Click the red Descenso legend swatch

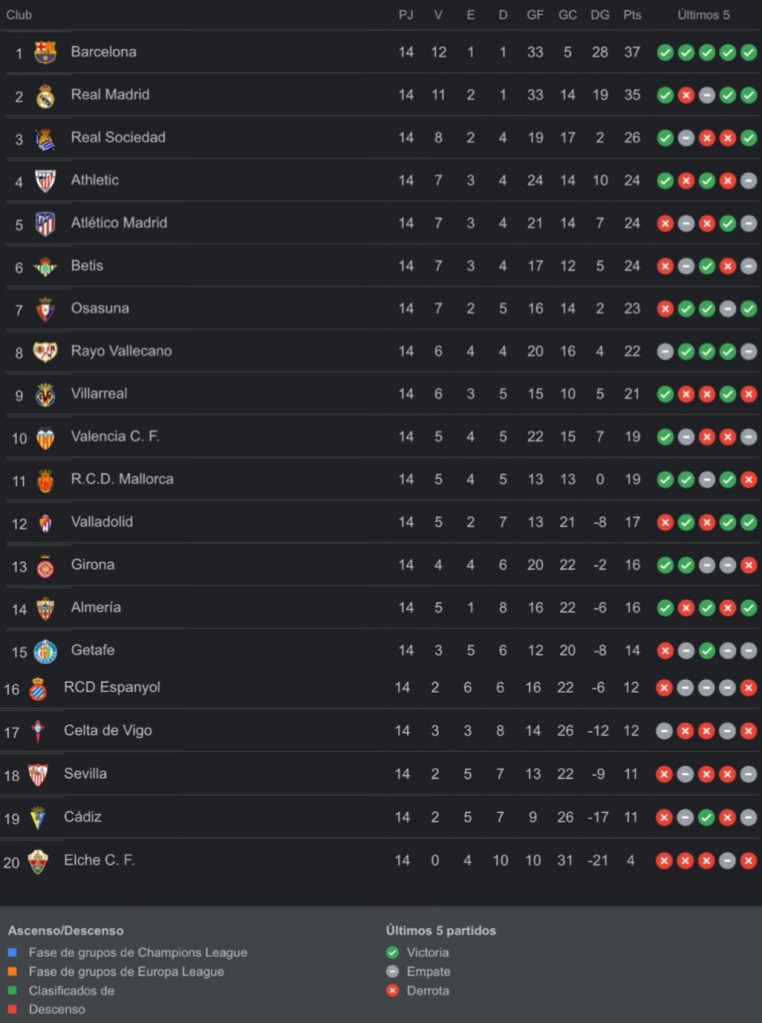click(x=12, y=1010)
